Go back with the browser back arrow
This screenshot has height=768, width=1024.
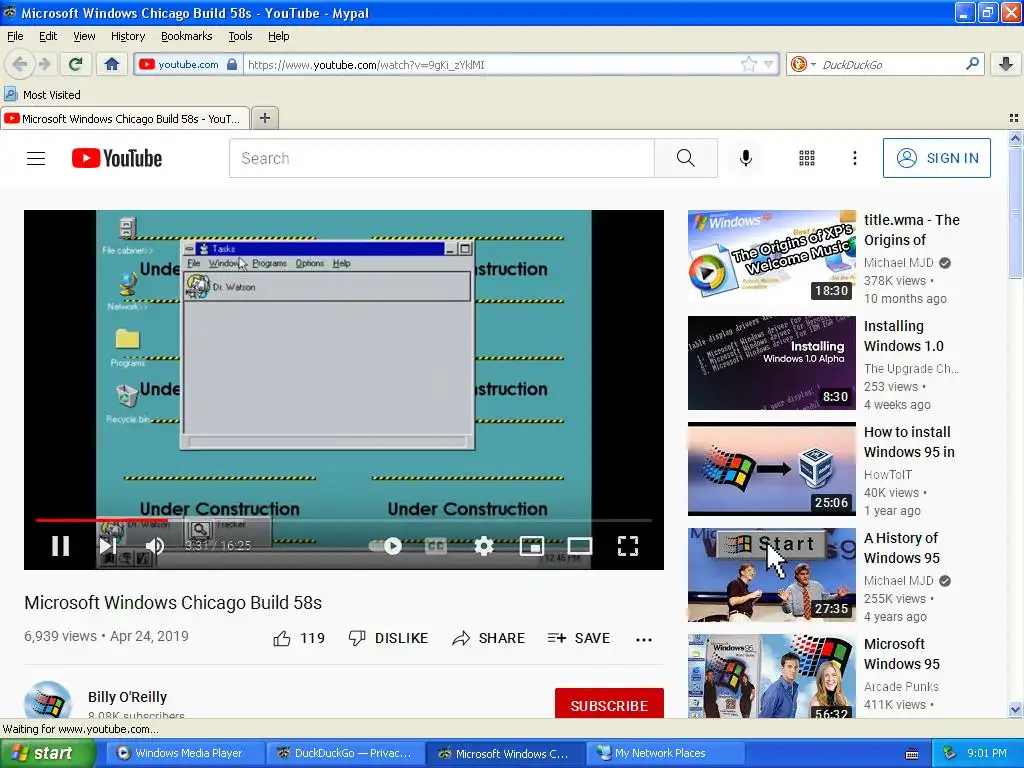click(x=20, y=64)
